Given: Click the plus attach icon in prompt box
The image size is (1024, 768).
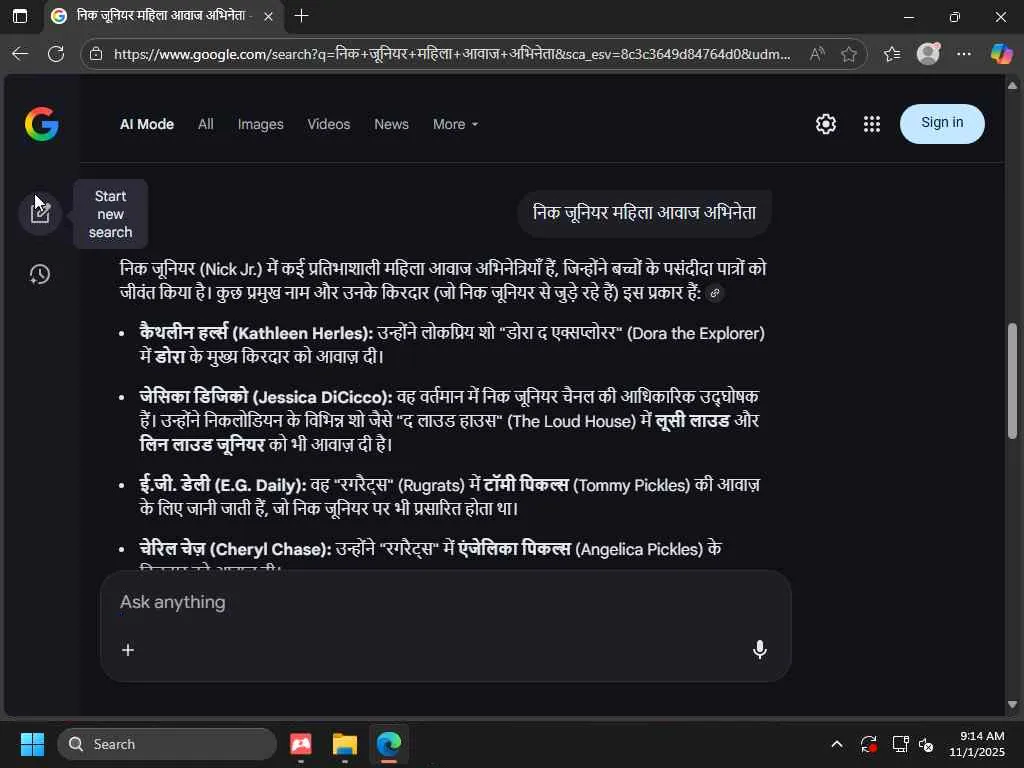Looking at the screenshot, I should pos(128,650).
